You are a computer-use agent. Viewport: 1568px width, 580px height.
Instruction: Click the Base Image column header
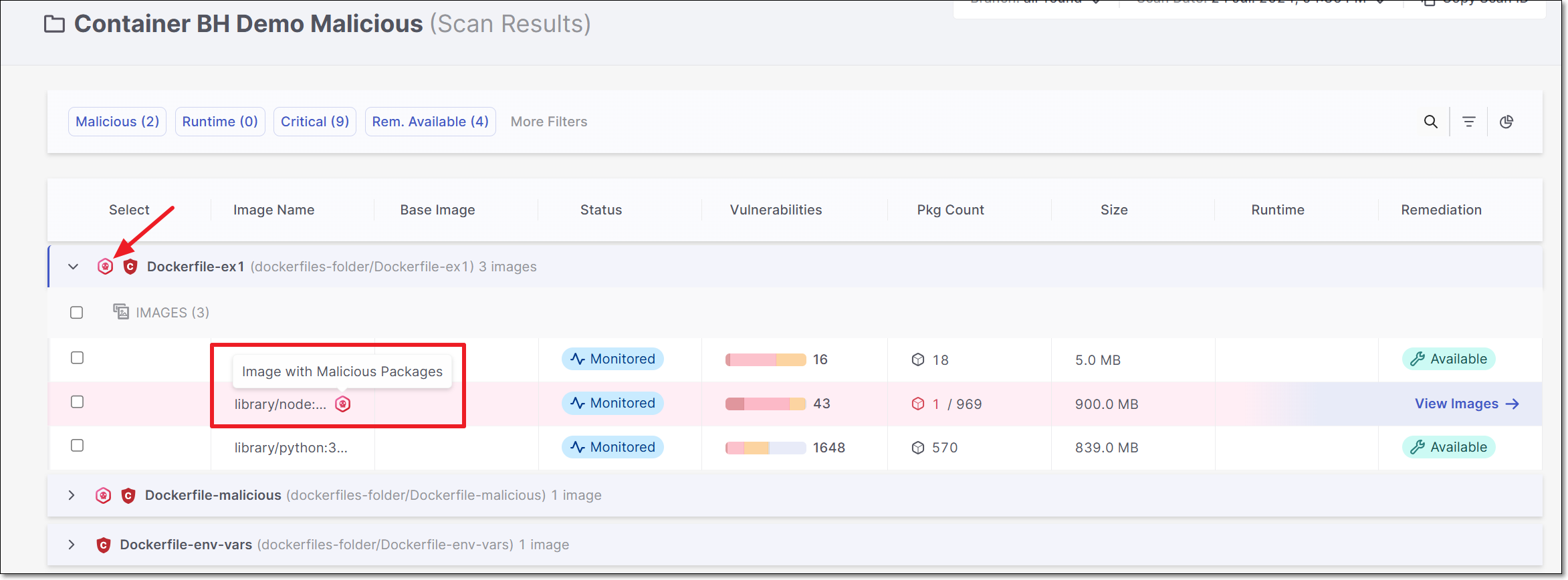pyautogui.click(x=437, y=210)
